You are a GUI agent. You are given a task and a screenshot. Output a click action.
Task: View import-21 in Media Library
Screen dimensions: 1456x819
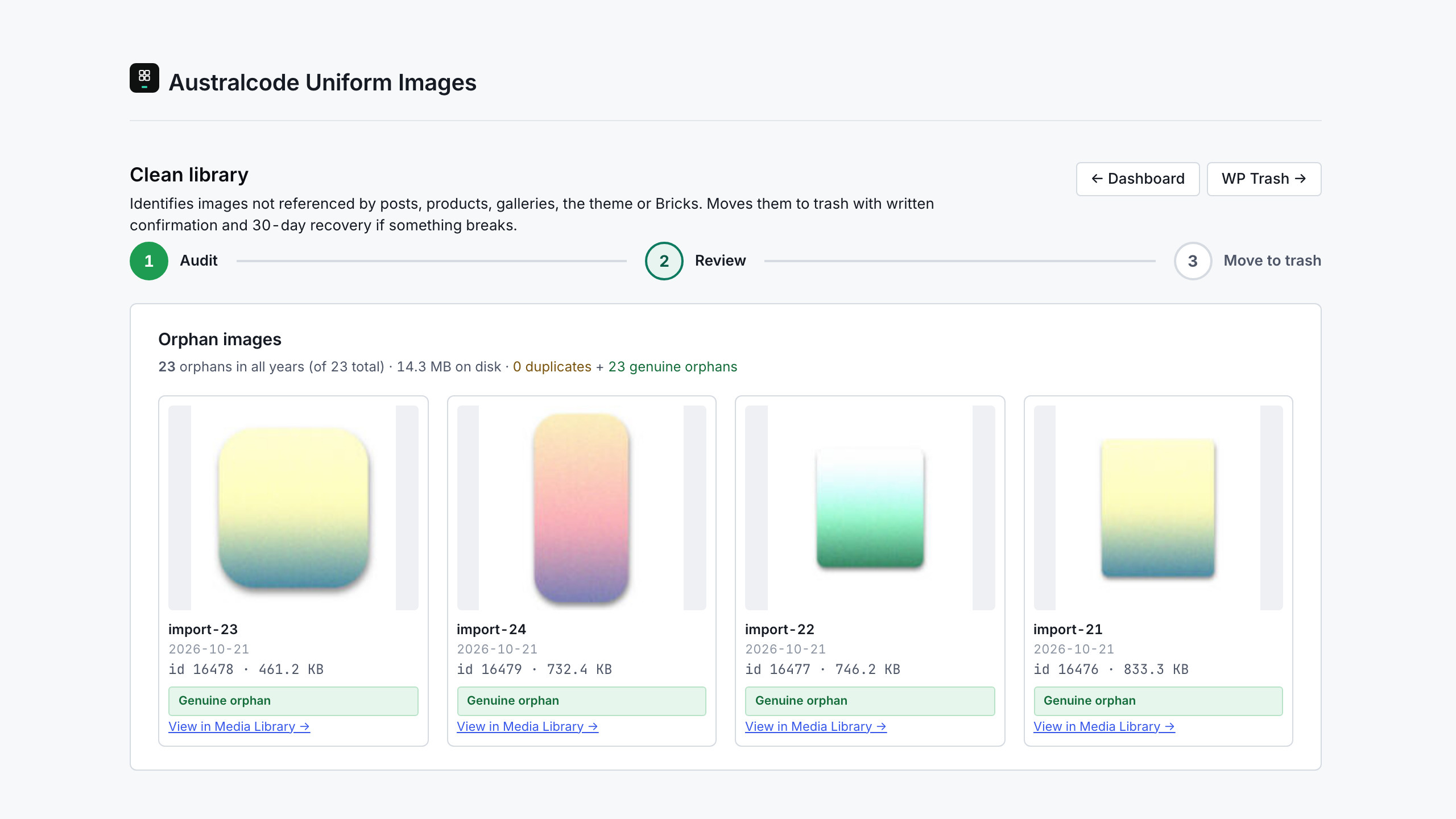click(1104, 726)
